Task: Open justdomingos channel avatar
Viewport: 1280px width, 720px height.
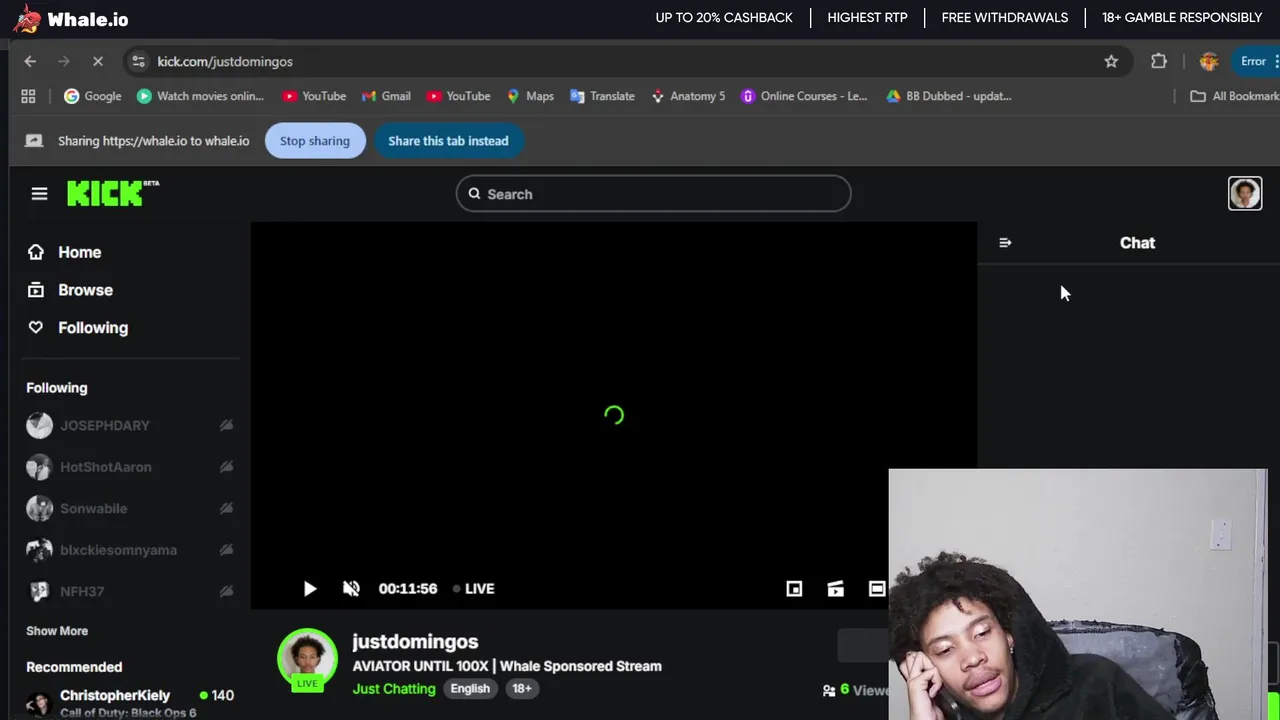Action: tap(307, 660)
